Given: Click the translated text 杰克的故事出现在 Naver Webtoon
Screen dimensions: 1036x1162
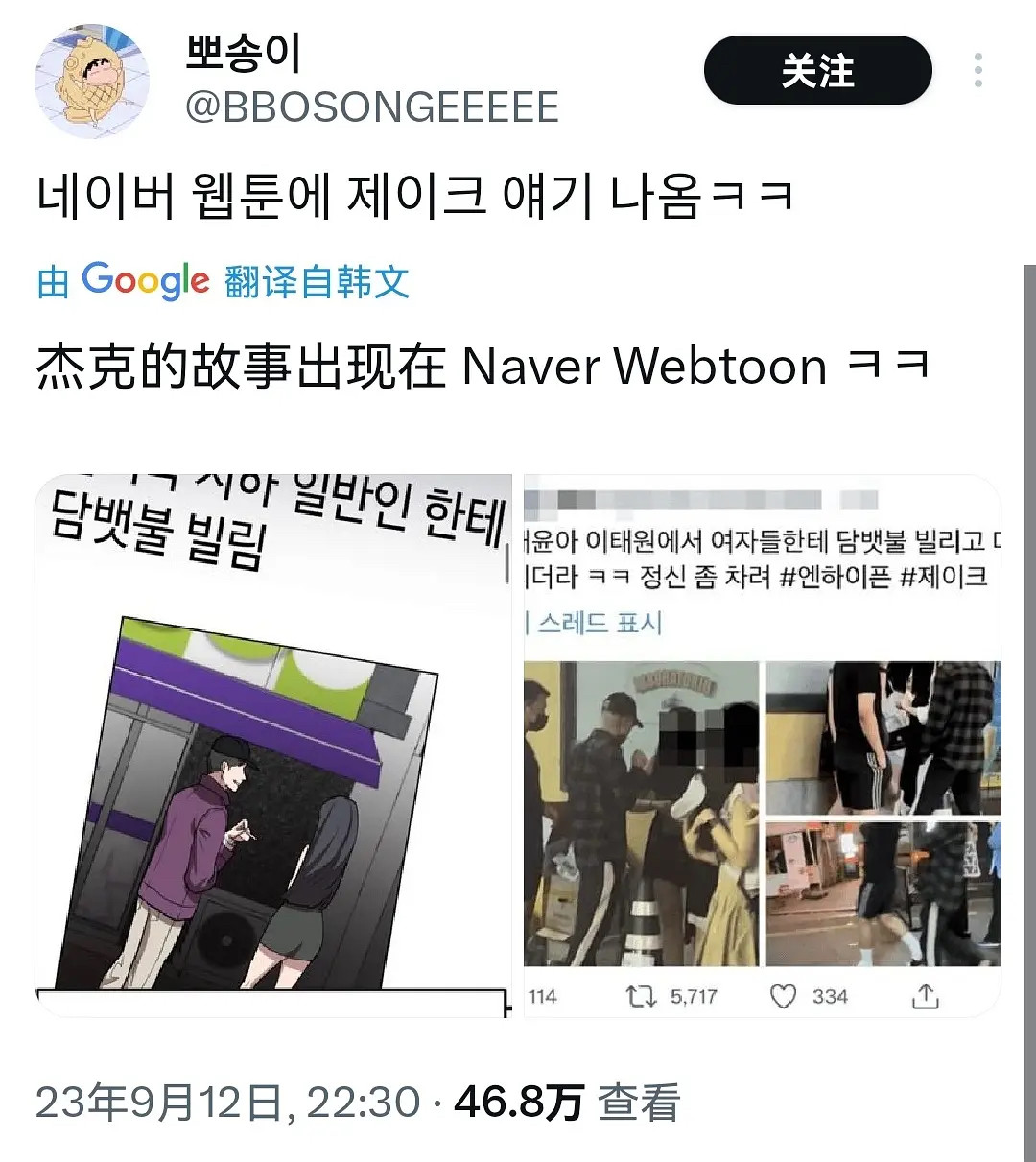Looking at the screenshot, I should [432, 367].
